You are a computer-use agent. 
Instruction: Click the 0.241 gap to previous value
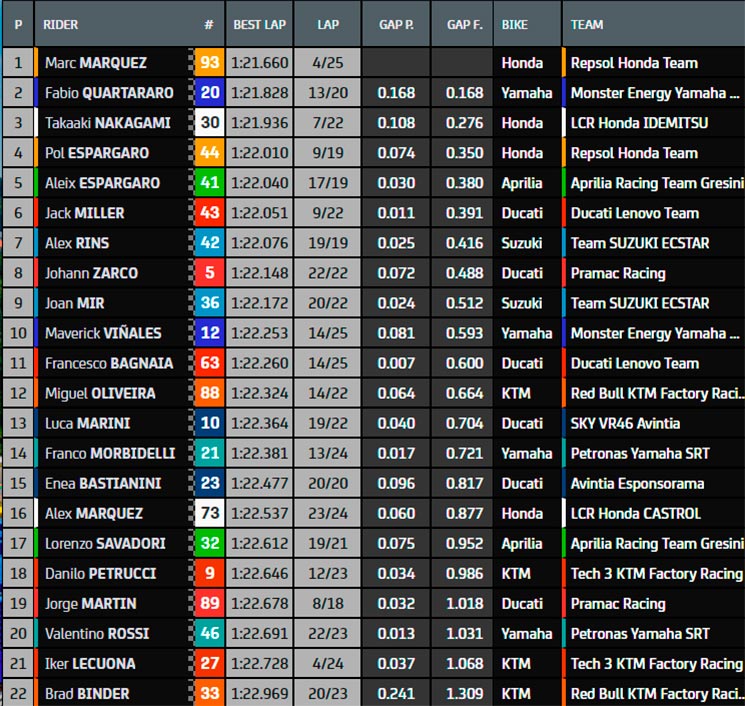point(396,694)
